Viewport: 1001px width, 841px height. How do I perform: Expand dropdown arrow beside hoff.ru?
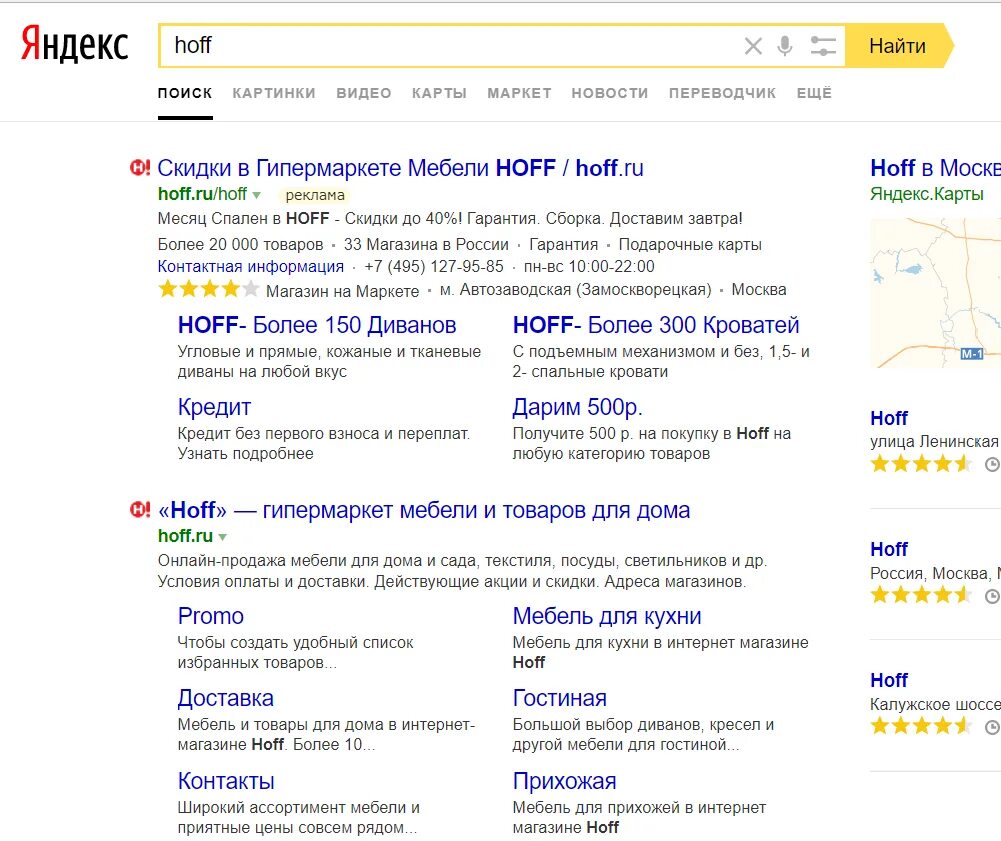click(223, 537)
